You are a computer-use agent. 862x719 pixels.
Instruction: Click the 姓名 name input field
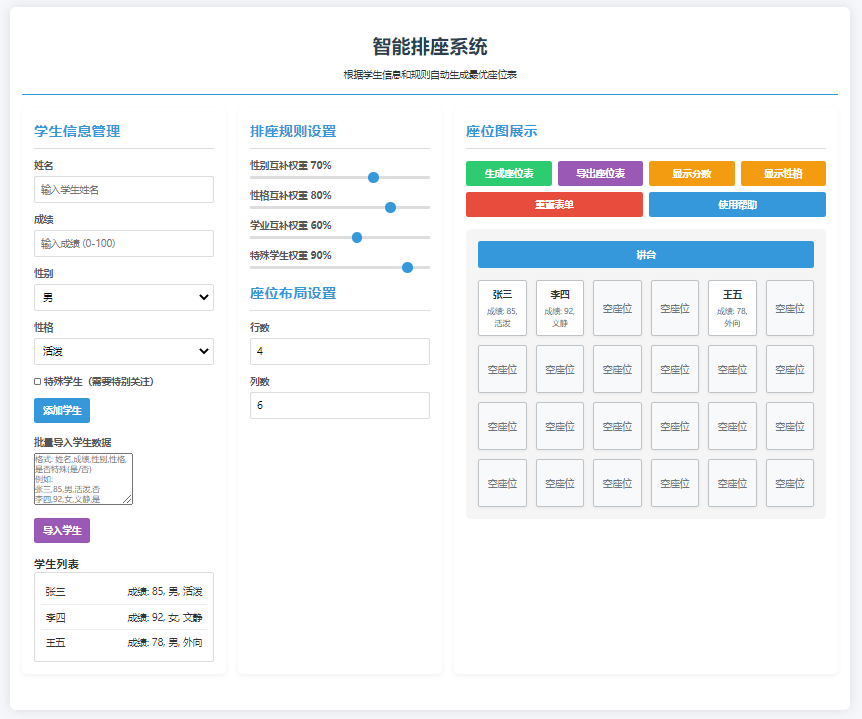pyautogui.click(x=123, y=189)
